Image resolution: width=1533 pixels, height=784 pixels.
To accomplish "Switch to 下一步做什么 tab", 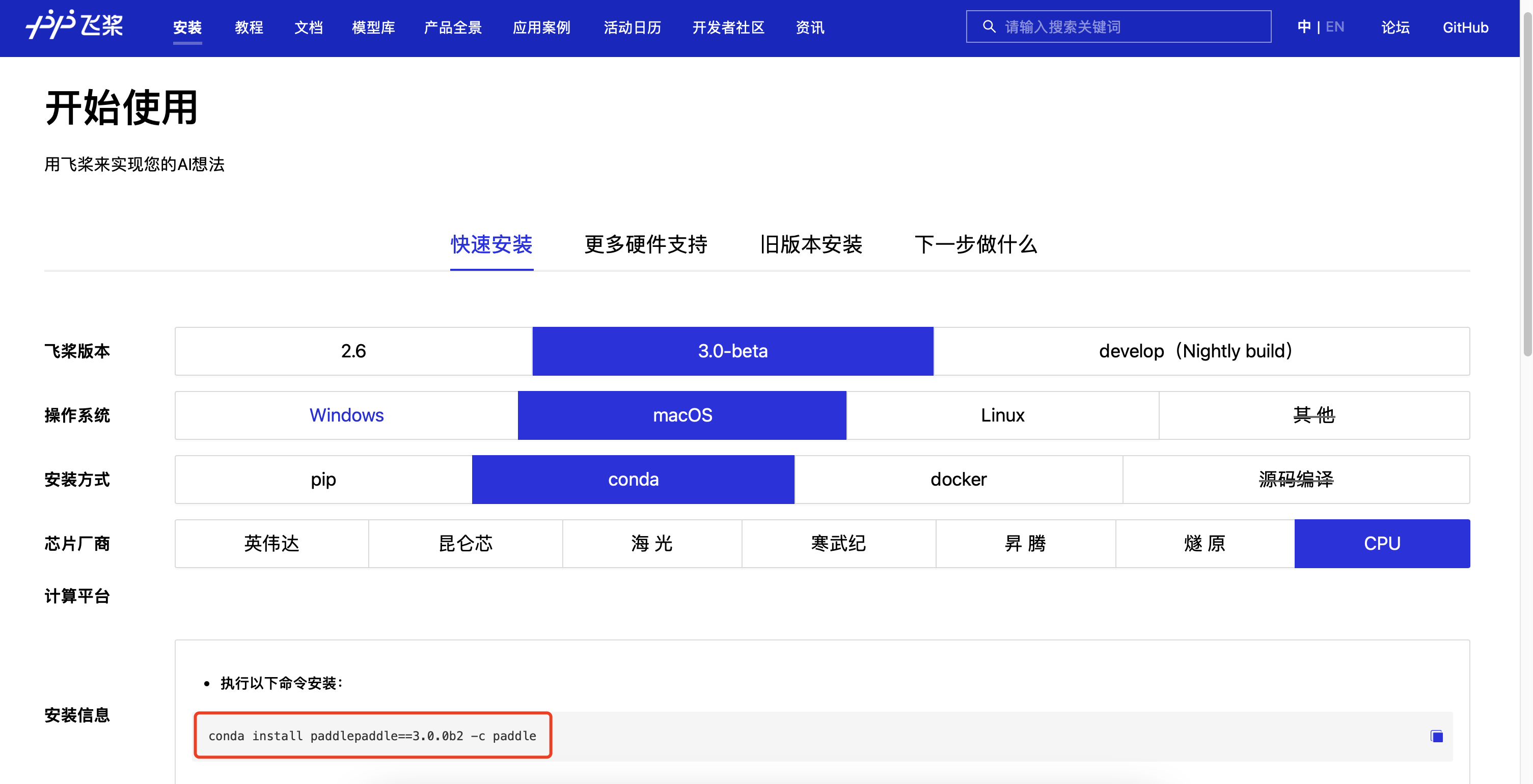I will point(976,244).
